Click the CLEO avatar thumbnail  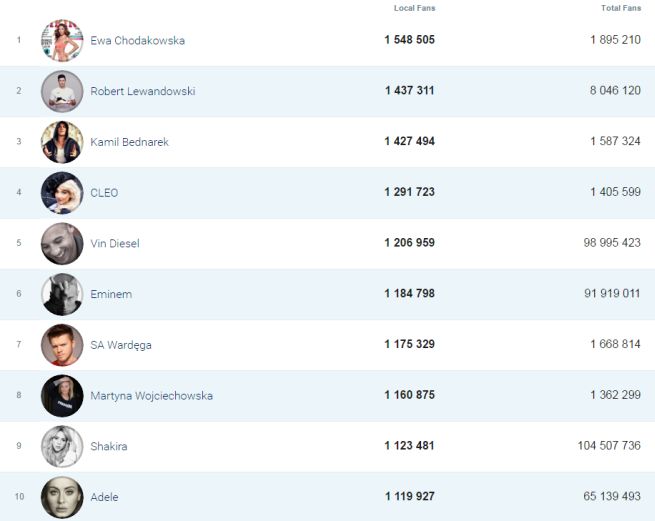pyautogui.click(x=62, y=193)
